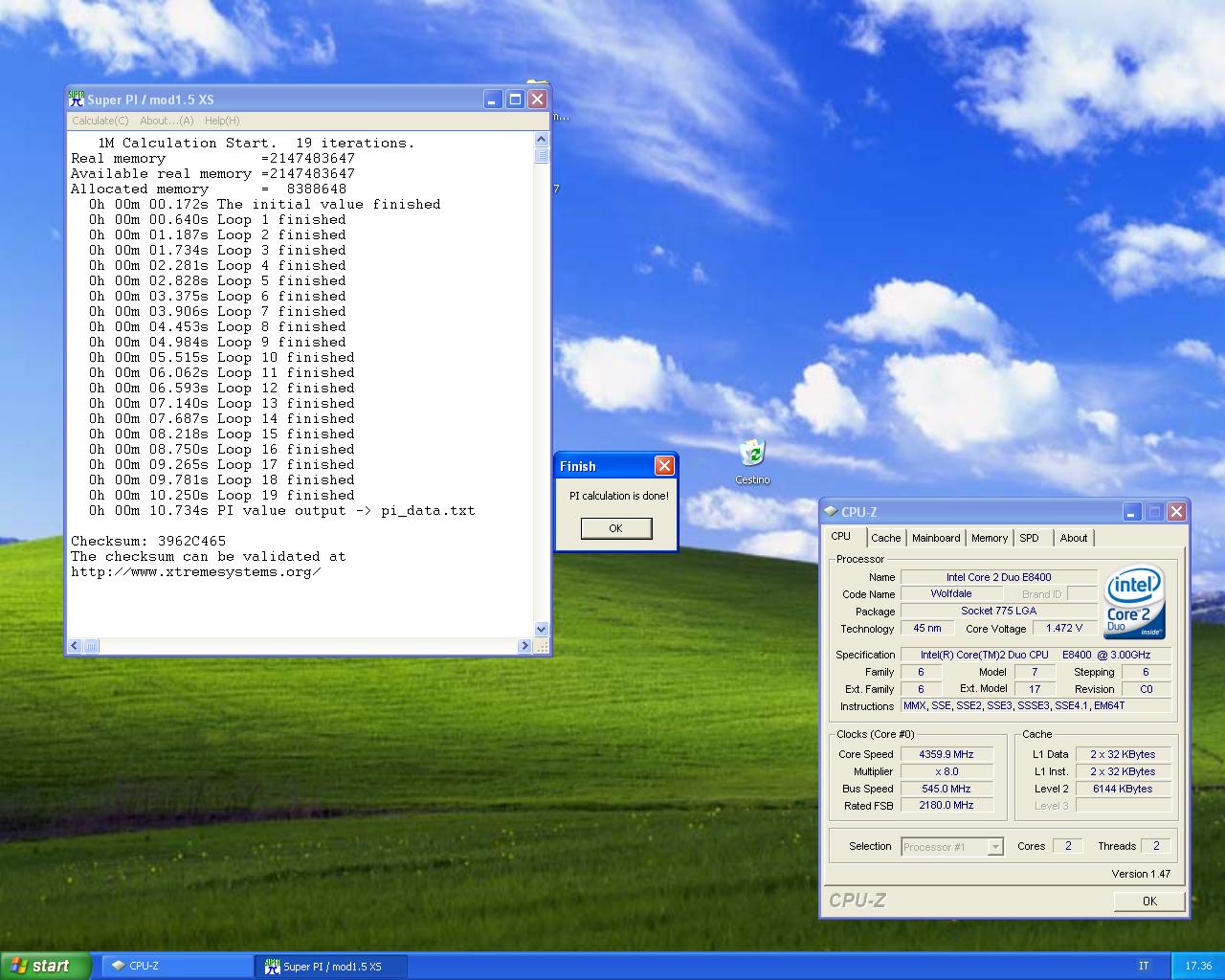Expand the Processor #1 selection dropdown
1225x980 pixels.
995,847
